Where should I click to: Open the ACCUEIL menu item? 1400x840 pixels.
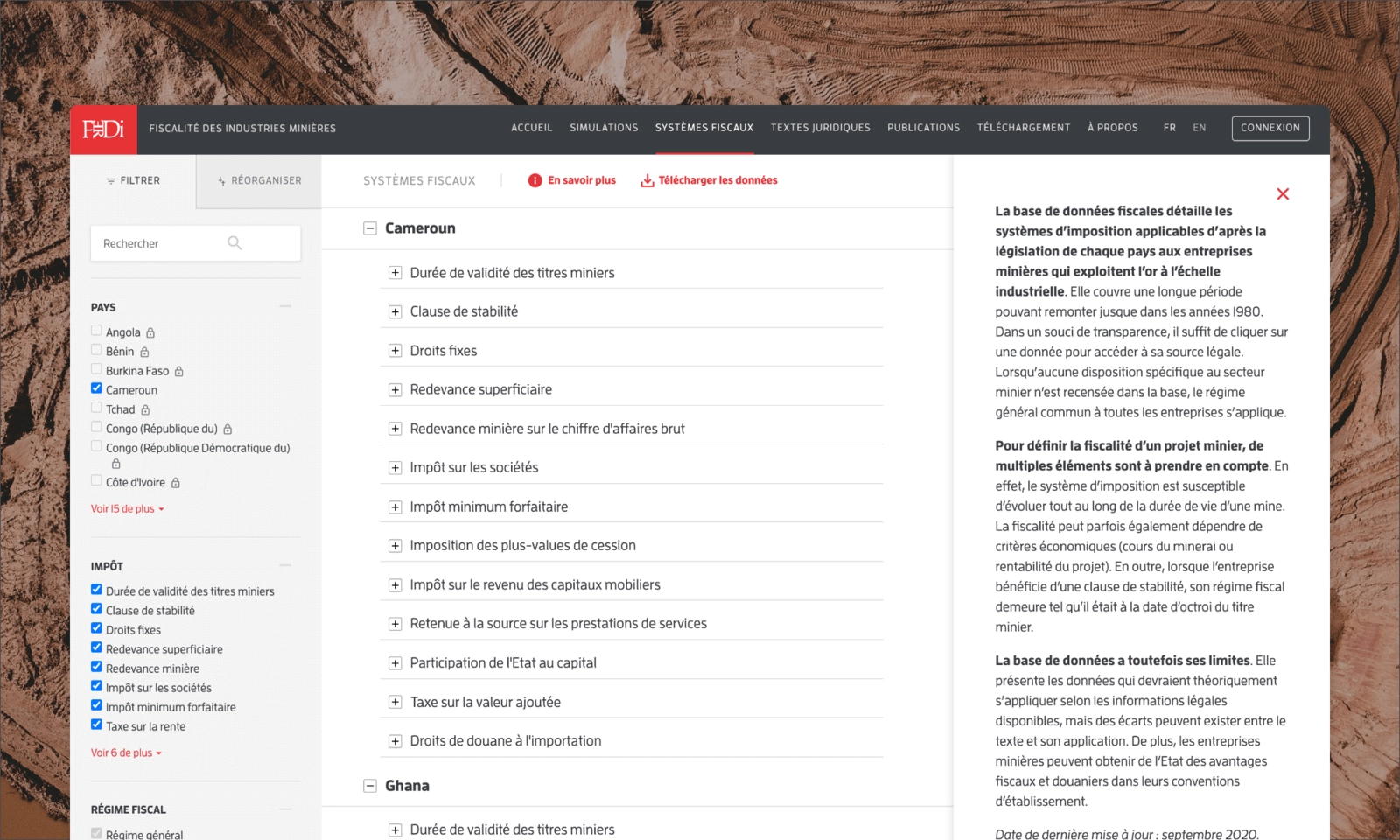pyautogui.click(x=532, y=128)
